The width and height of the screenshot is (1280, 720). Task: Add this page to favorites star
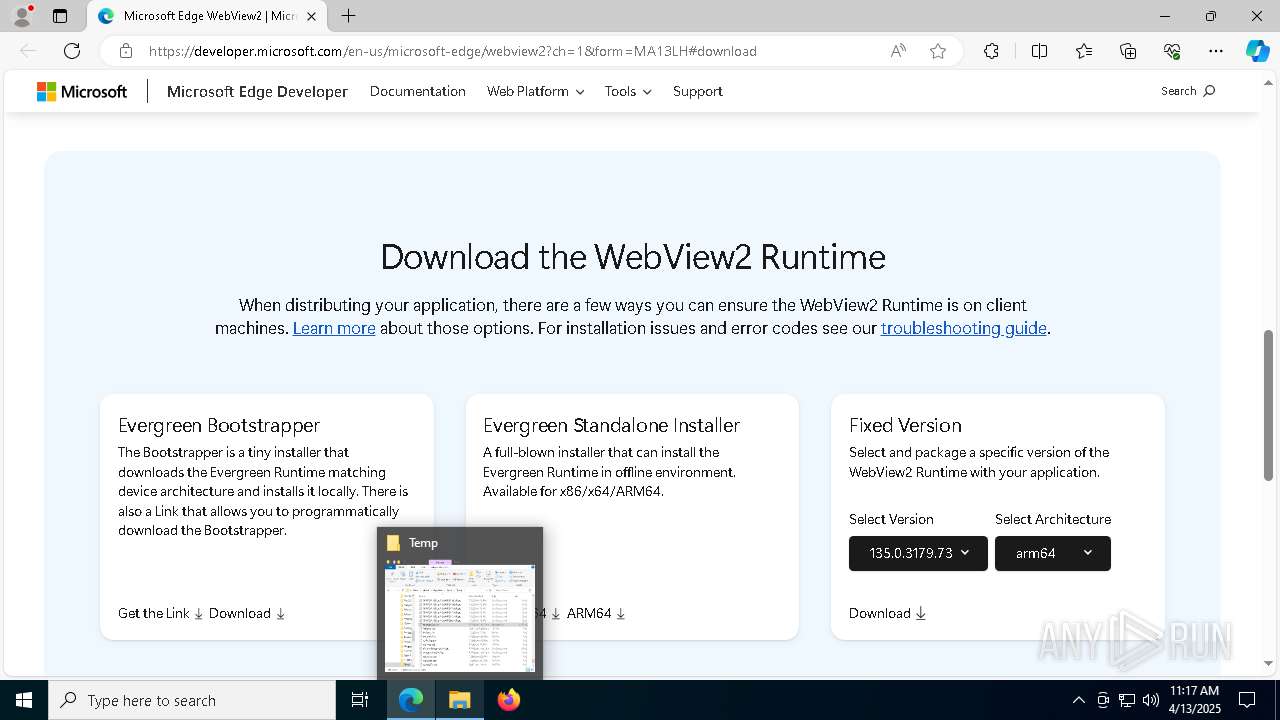pos(938,51)
